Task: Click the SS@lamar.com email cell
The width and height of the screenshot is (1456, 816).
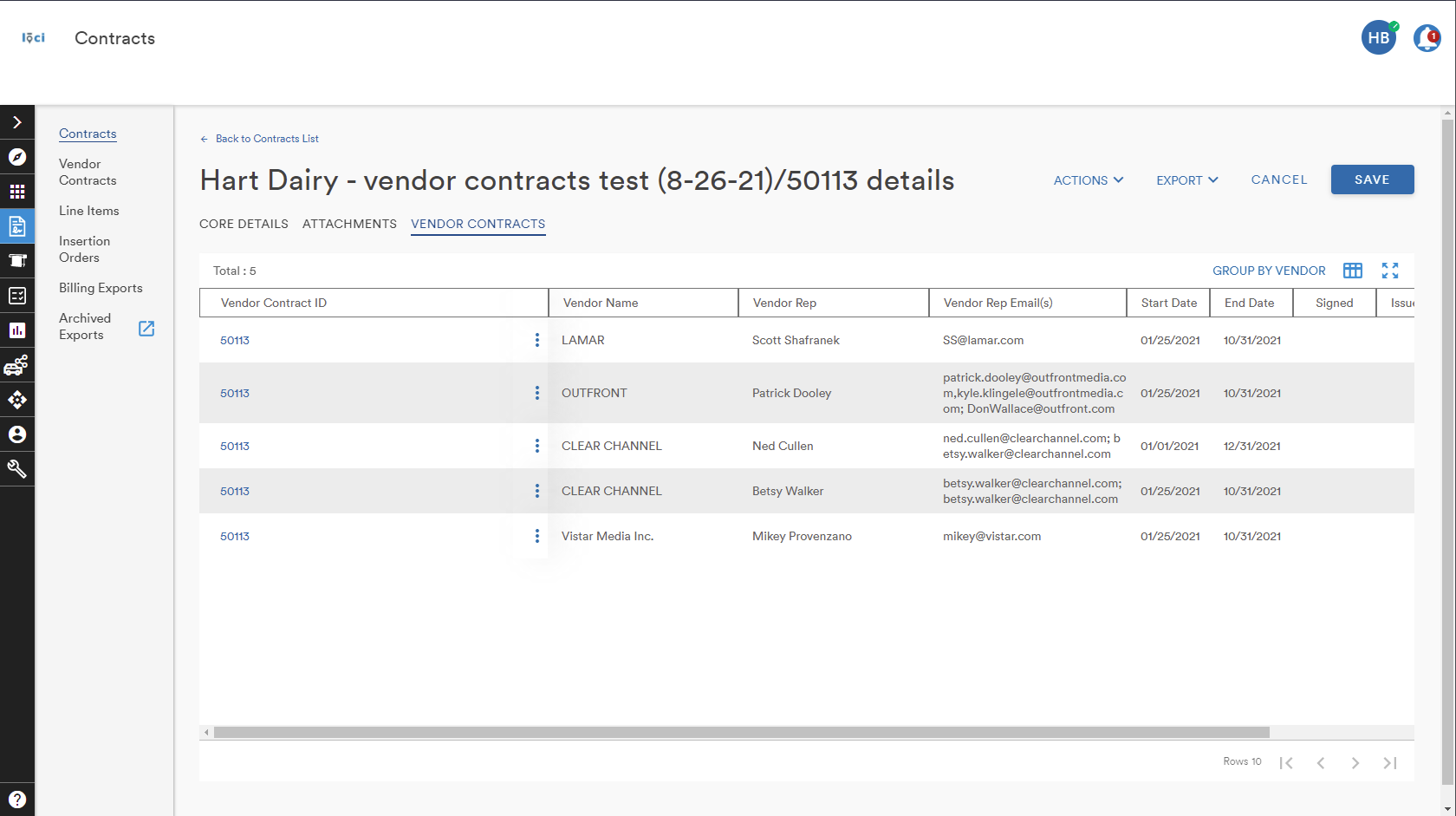Action: (983, 340)
